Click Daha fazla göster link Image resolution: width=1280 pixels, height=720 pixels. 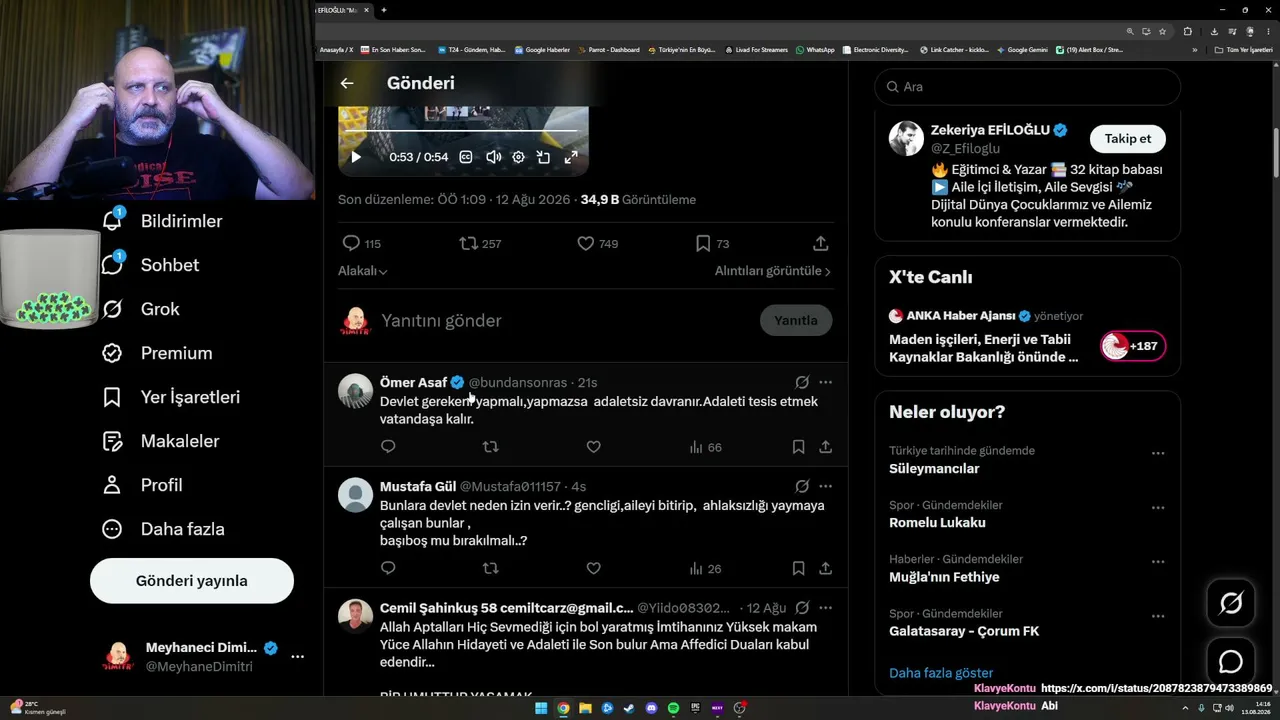(x=941, y=673)
